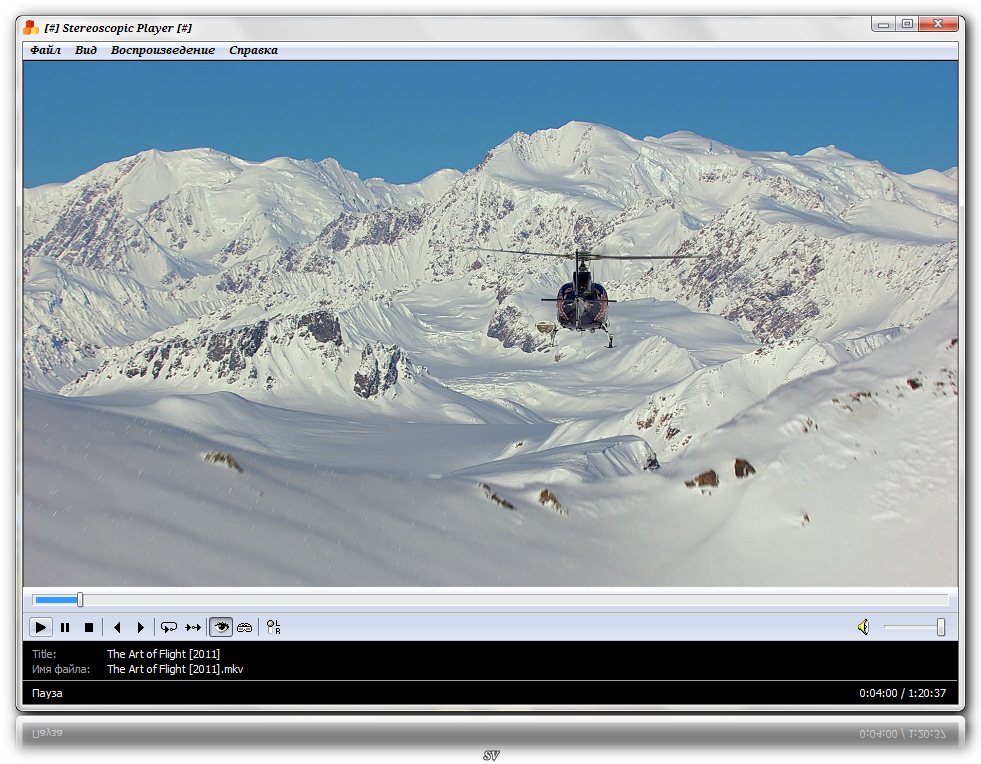Open the Вид menu
The width and height of the screenshot is (981, 764).
click(86, 50)
